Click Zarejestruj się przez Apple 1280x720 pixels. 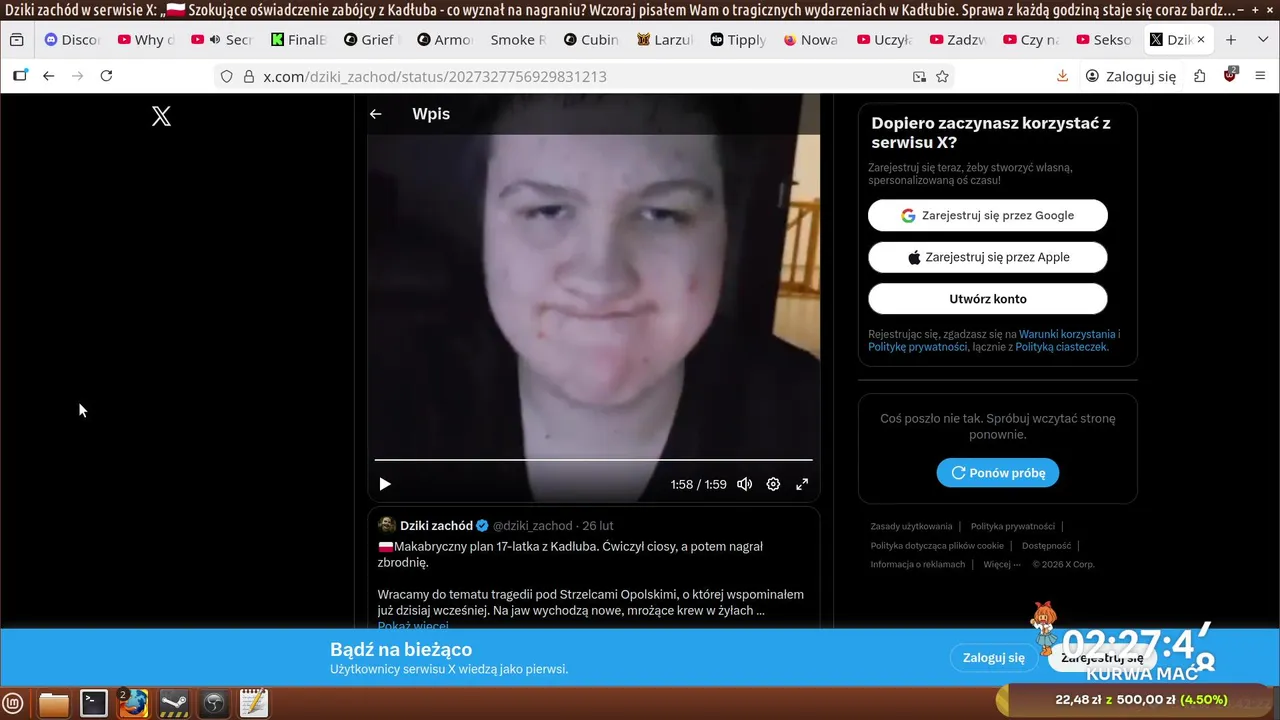click(988, 257)
